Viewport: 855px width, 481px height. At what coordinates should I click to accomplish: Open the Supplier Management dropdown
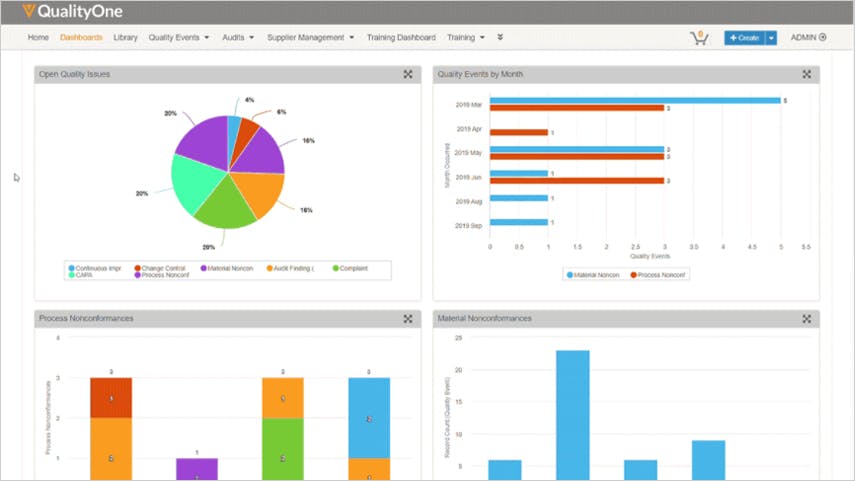pyautogui.click(x=310, y=37)
